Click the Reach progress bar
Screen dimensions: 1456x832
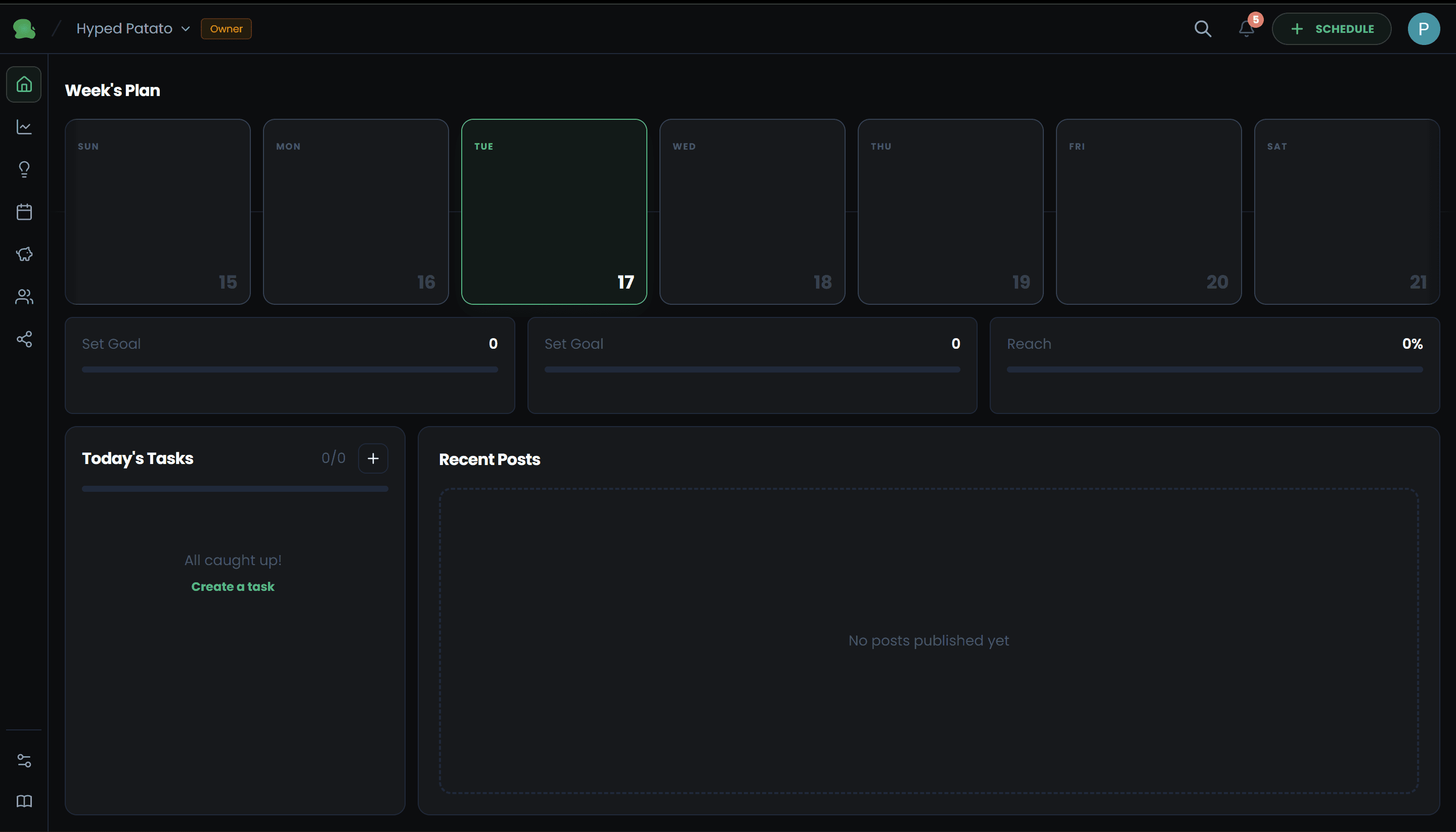click(x=1214, y=369)
